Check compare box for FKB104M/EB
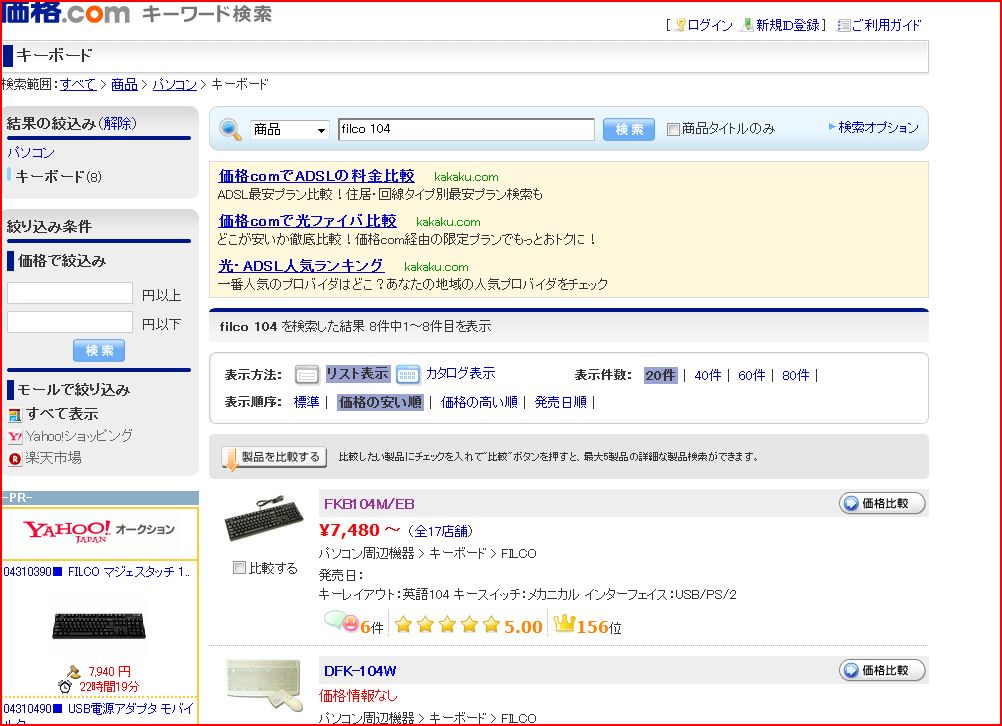The height and width of the screenshot is (726, 1002). [x=239, y=568]
